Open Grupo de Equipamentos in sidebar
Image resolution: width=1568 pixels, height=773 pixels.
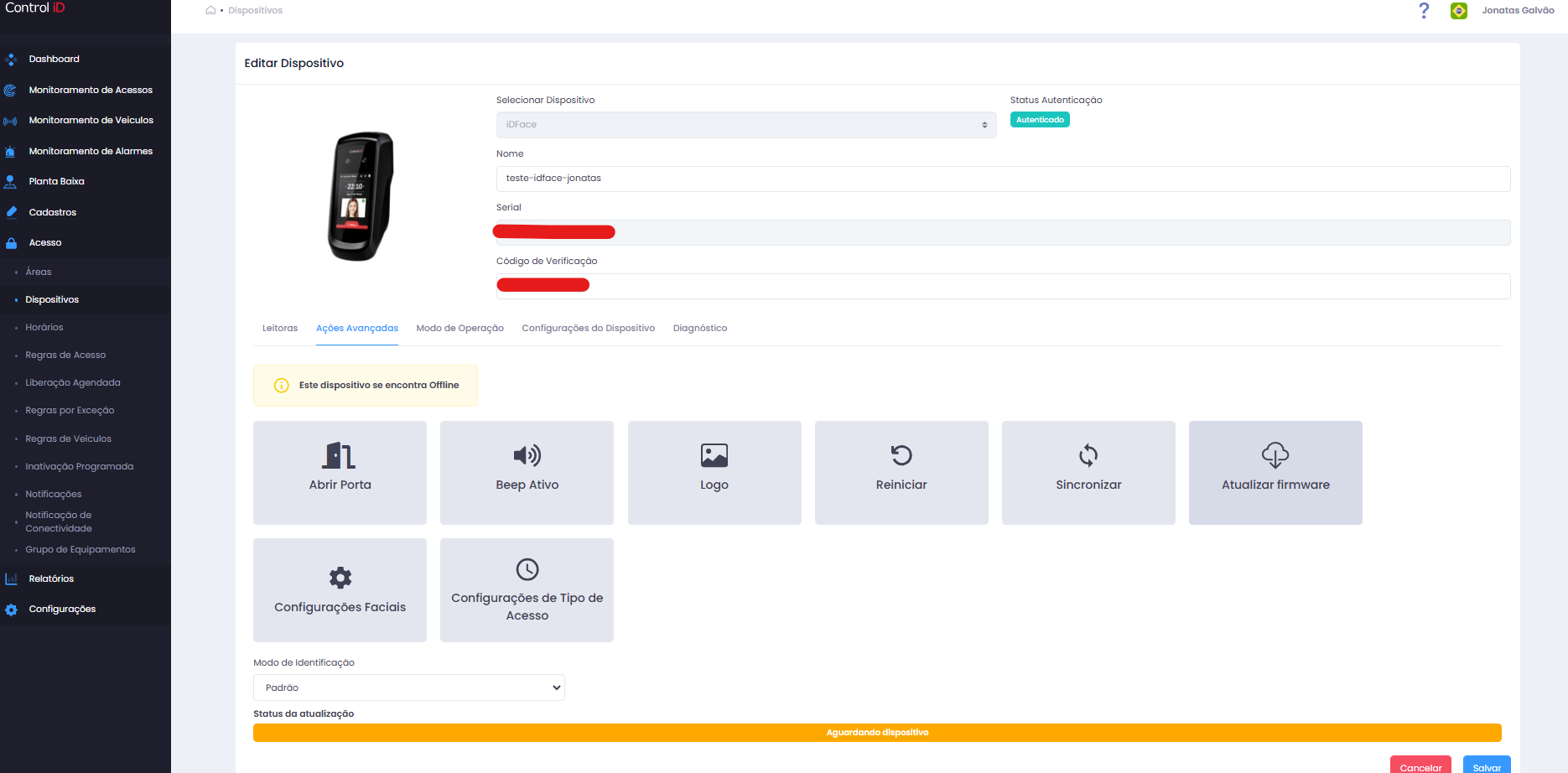(x=80, y=550)
